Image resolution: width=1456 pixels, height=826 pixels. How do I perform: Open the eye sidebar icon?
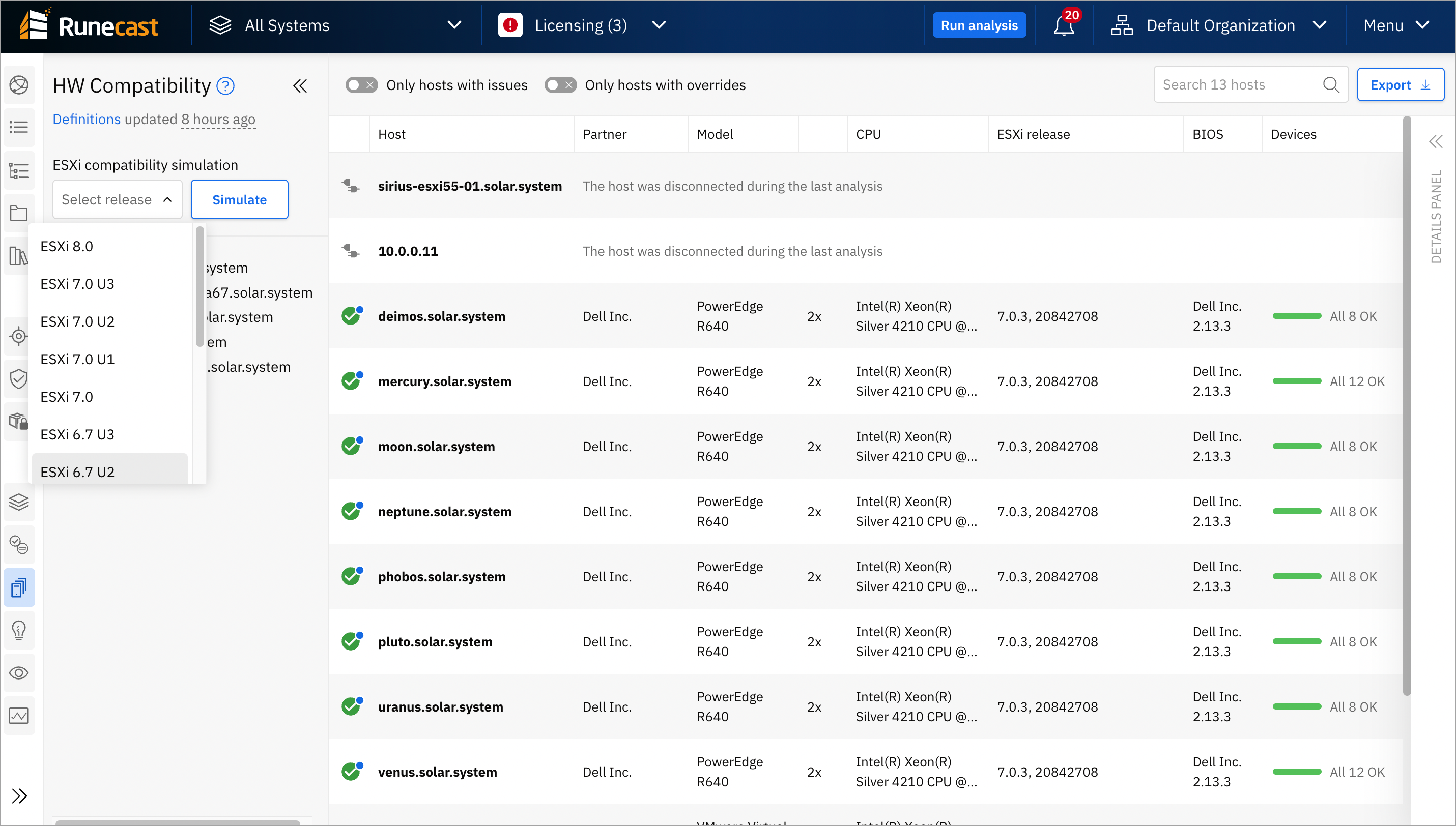[19, 673]
